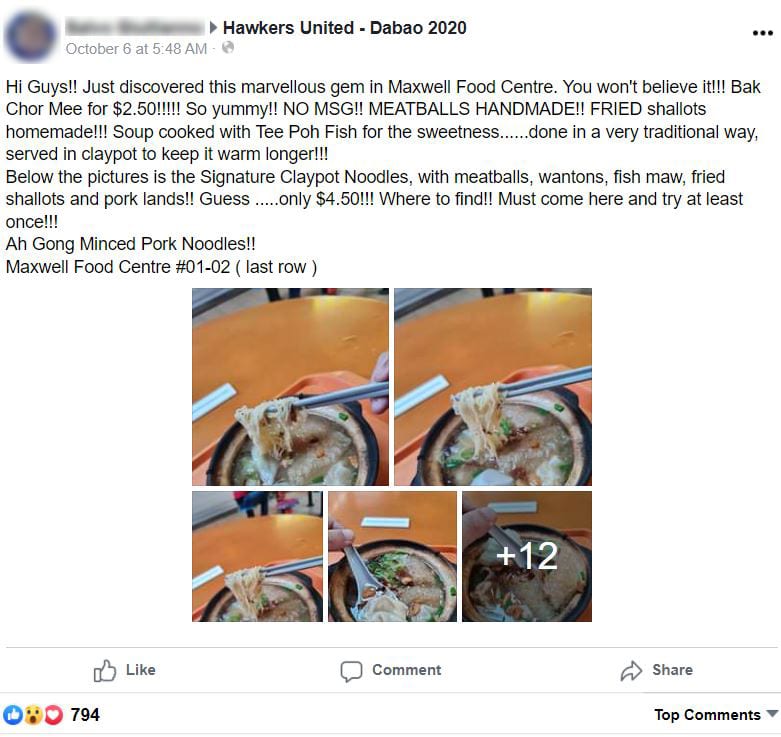Image resolution: width=781 pixels, height=737 pixels.
Task: Click the Like button label
Action: click(x=140, y=670)
